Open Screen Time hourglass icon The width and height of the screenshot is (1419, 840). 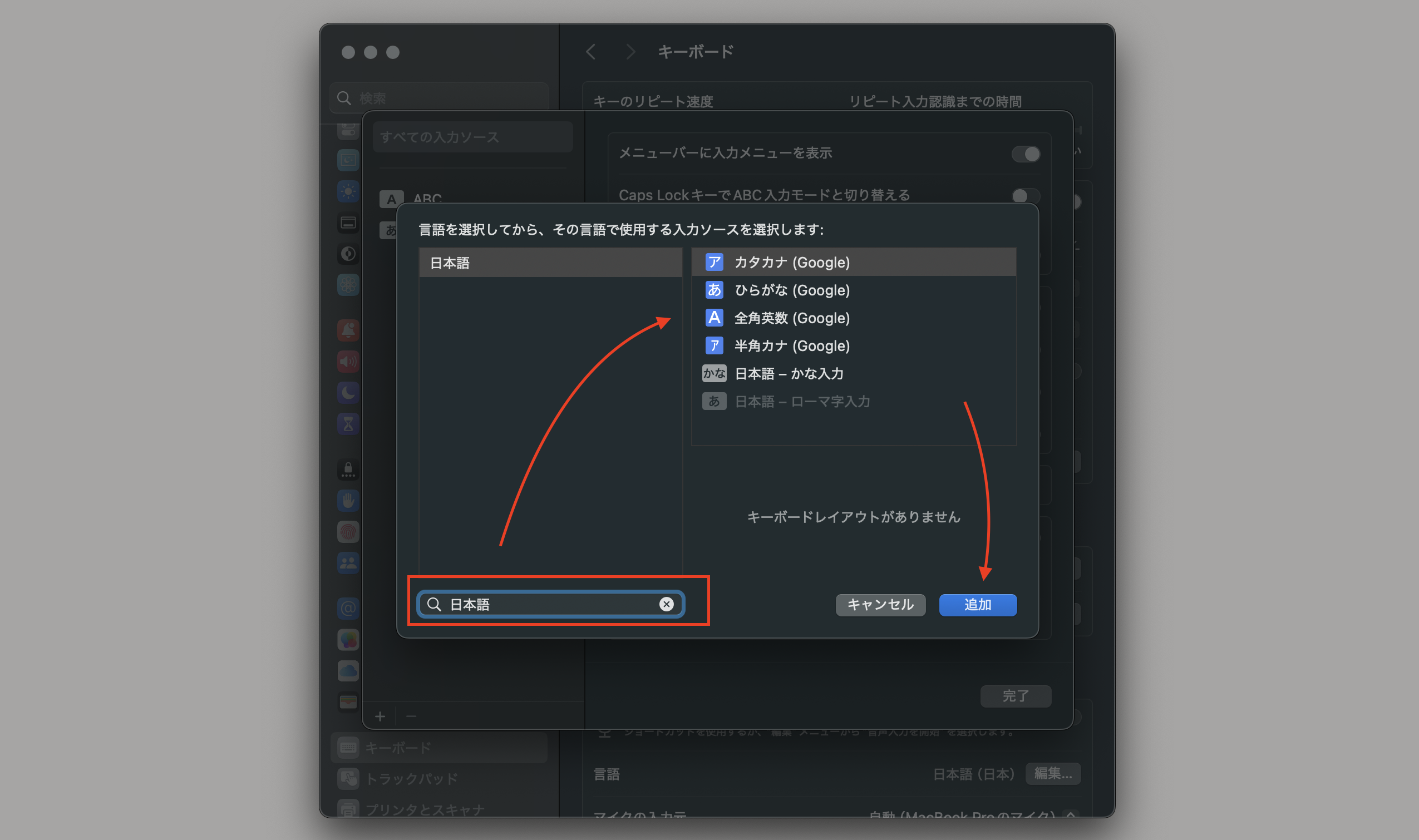pos(348,423)
